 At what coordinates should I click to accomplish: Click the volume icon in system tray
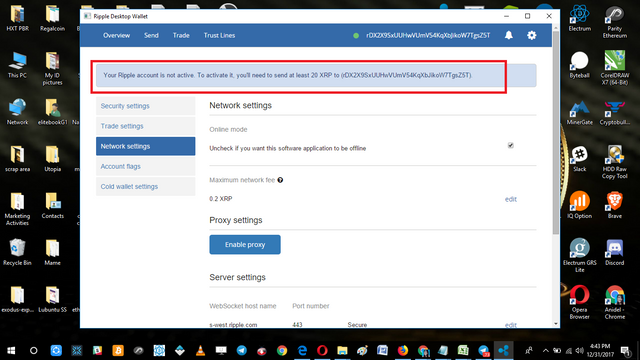pyautogui.click(x=579, y=351)
